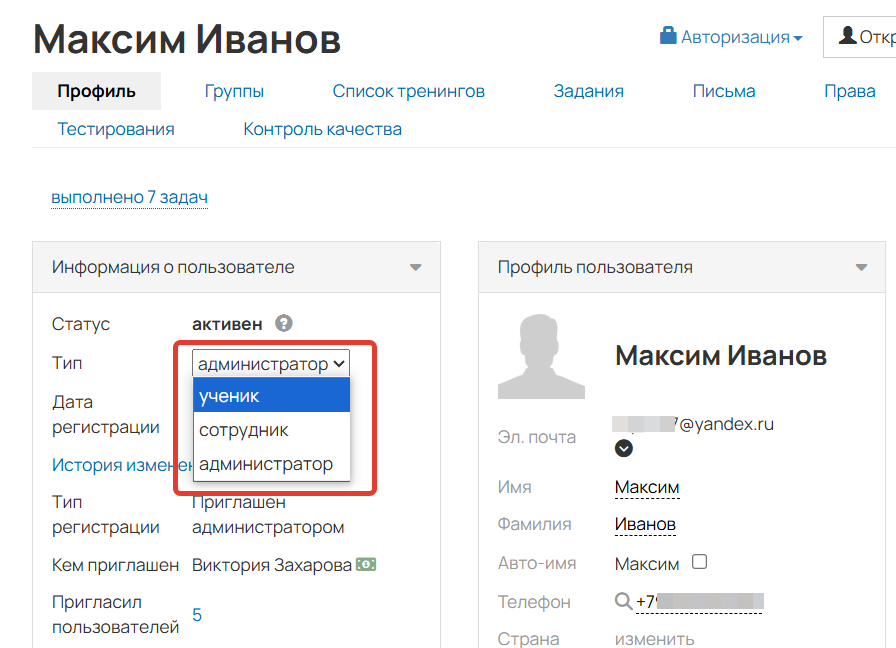This screenshot has height=648, width=896.
Task: Click the person icon on the Открыть button
Action: coord(847,36)
